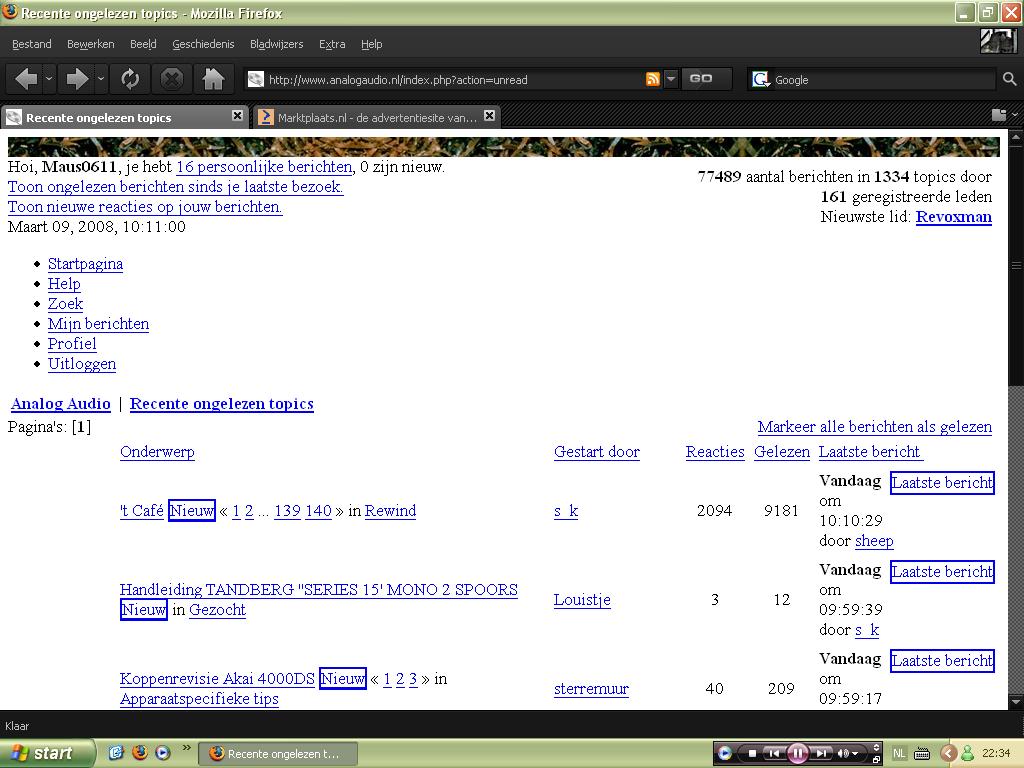Screen dimensions: 1024x768
Task: Go to the Home page icon
Action: [x=213, y=79]
